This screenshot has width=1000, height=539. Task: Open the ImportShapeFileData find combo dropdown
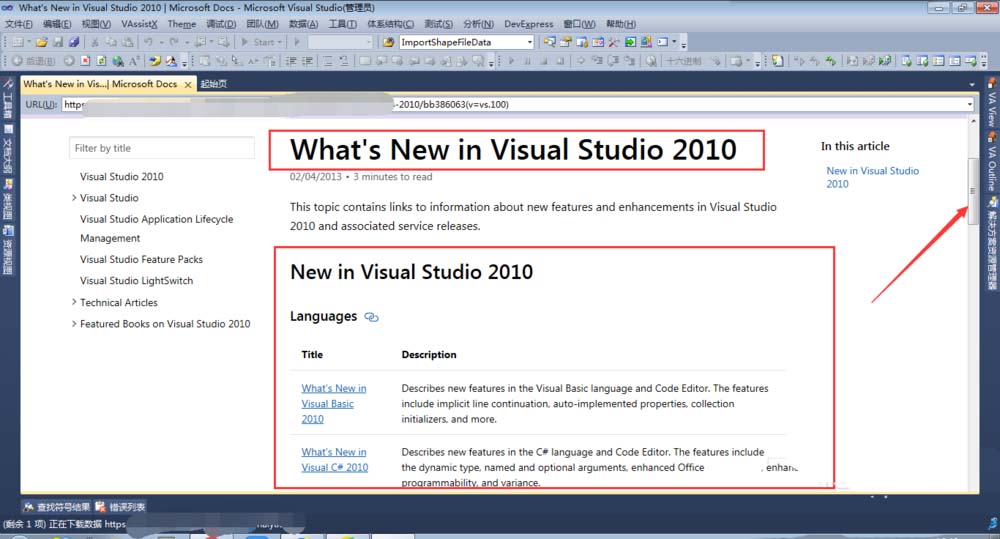(x=529, y=42)
